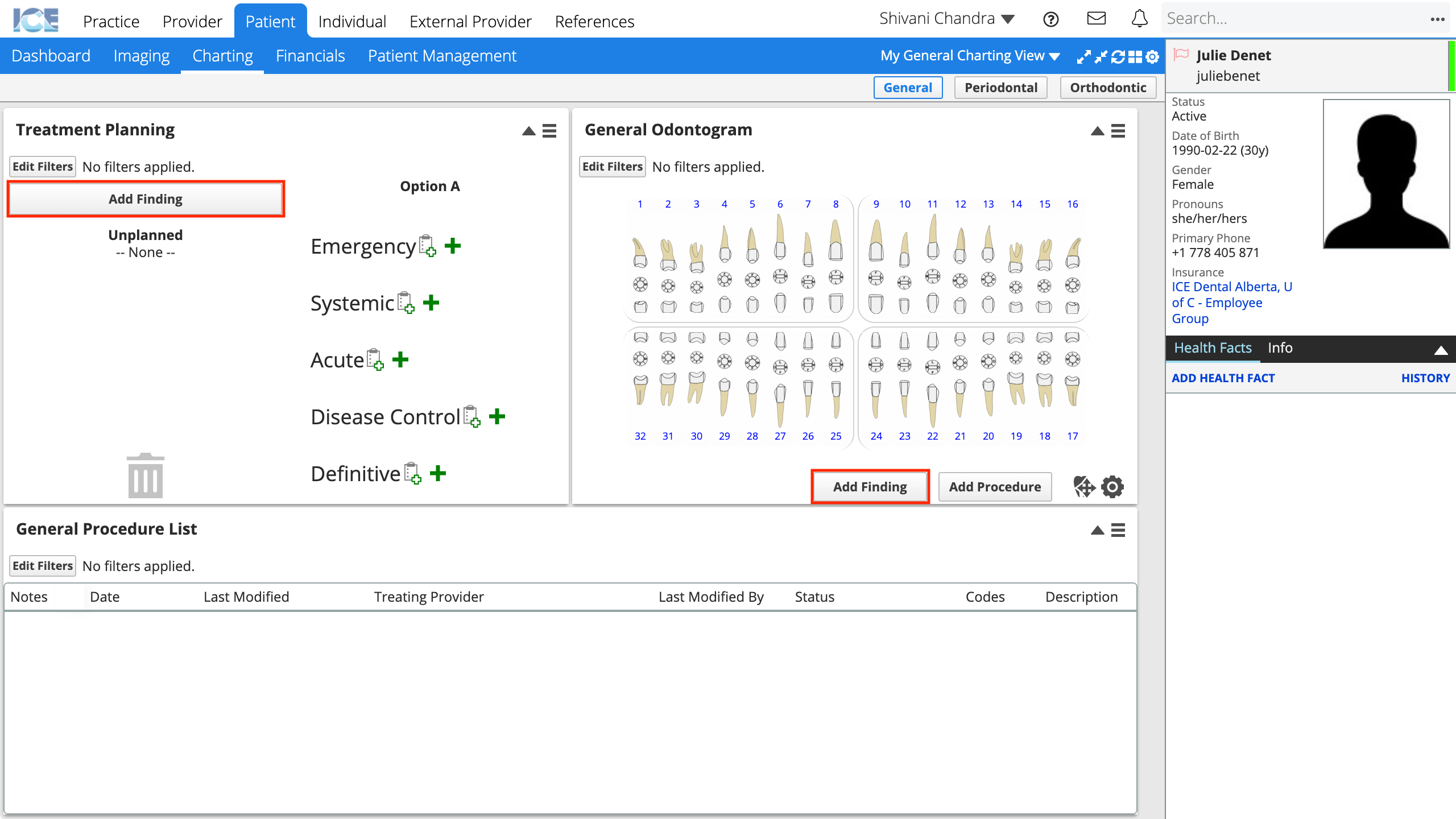Click the settings gear icon in odontogram
The height and width of the screenshot is (819, 1456).
1112,486
